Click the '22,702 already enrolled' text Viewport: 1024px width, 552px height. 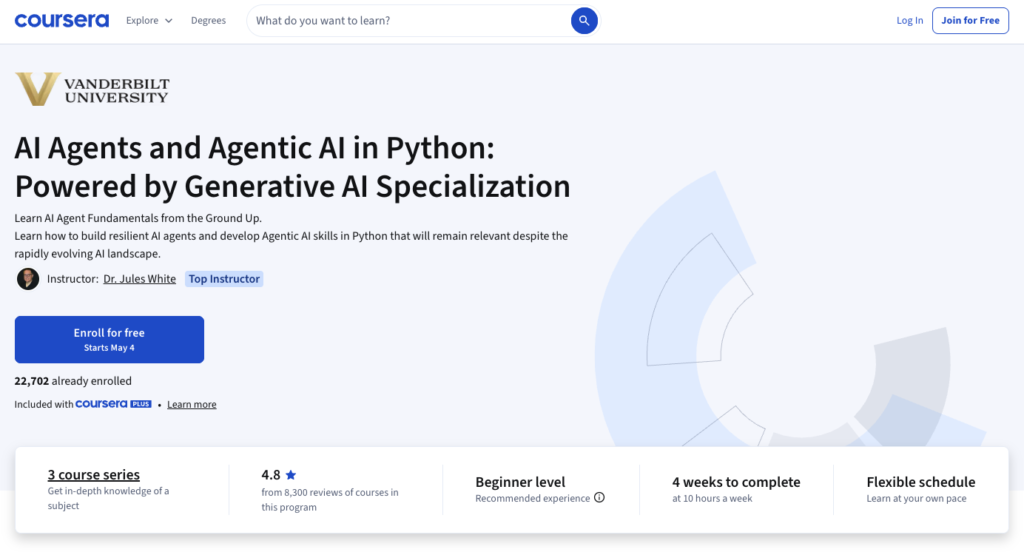tap(73, 381)
